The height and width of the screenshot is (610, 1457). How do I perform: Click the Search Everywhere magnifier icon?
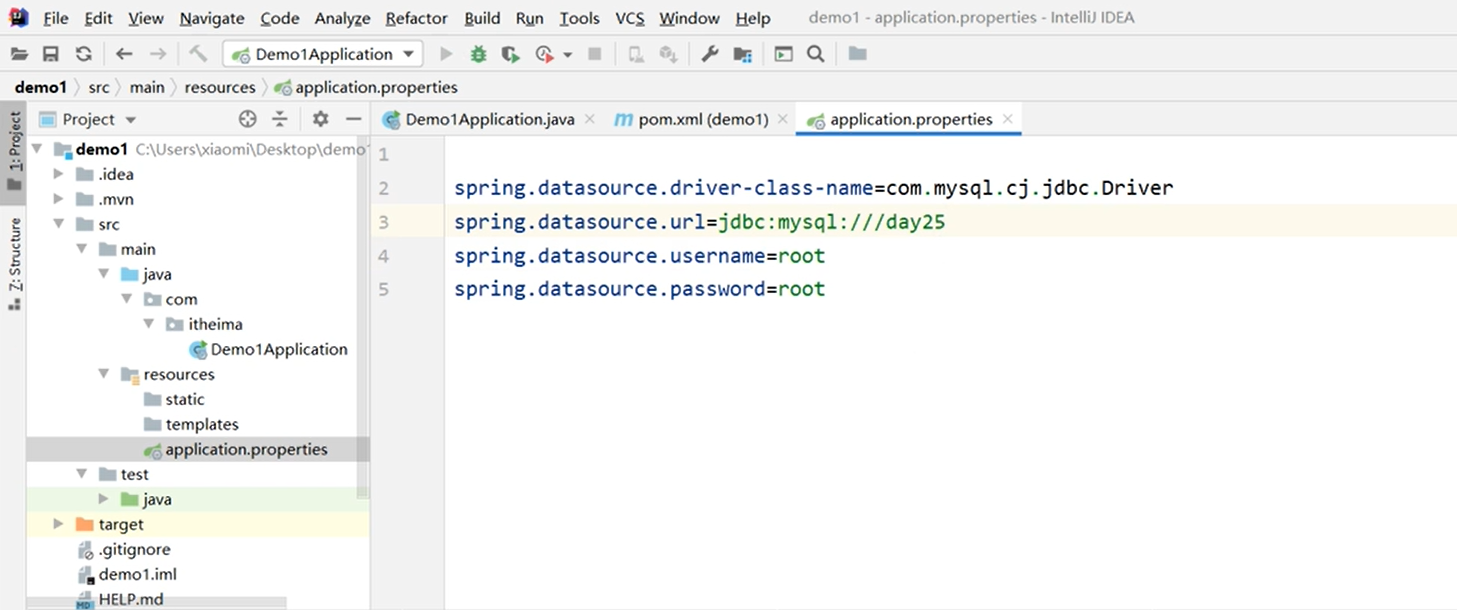click(816, 54)
